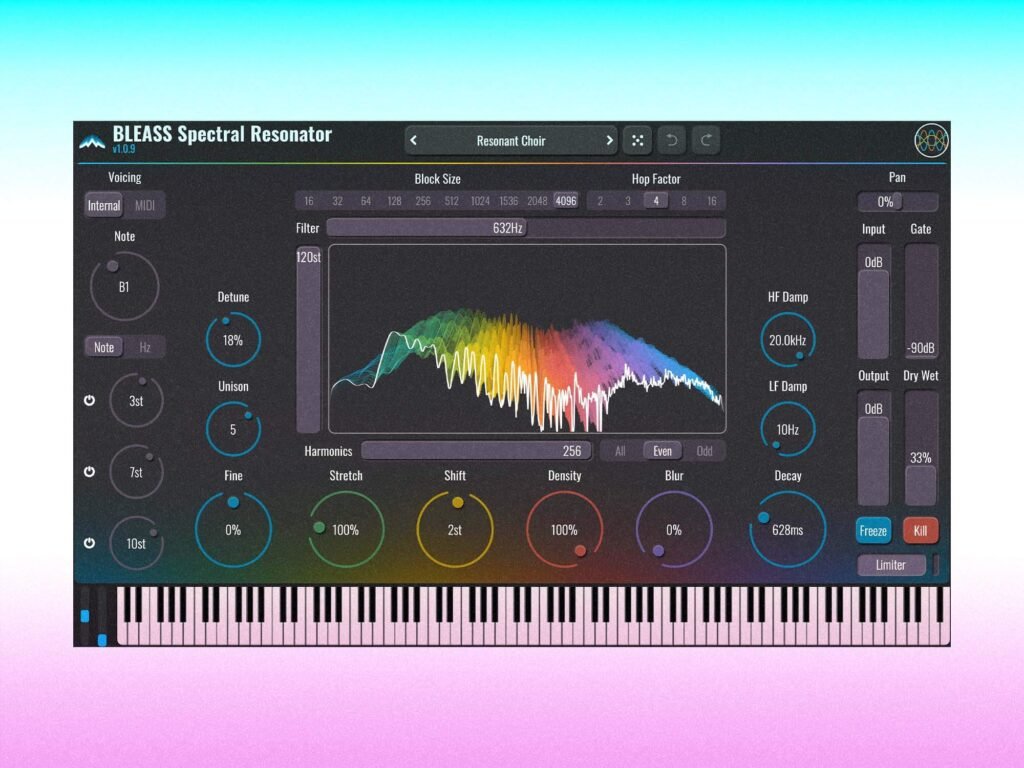The image size is (1024, 768).
Task: Set Block Size to 16
Action: (308, 201)
